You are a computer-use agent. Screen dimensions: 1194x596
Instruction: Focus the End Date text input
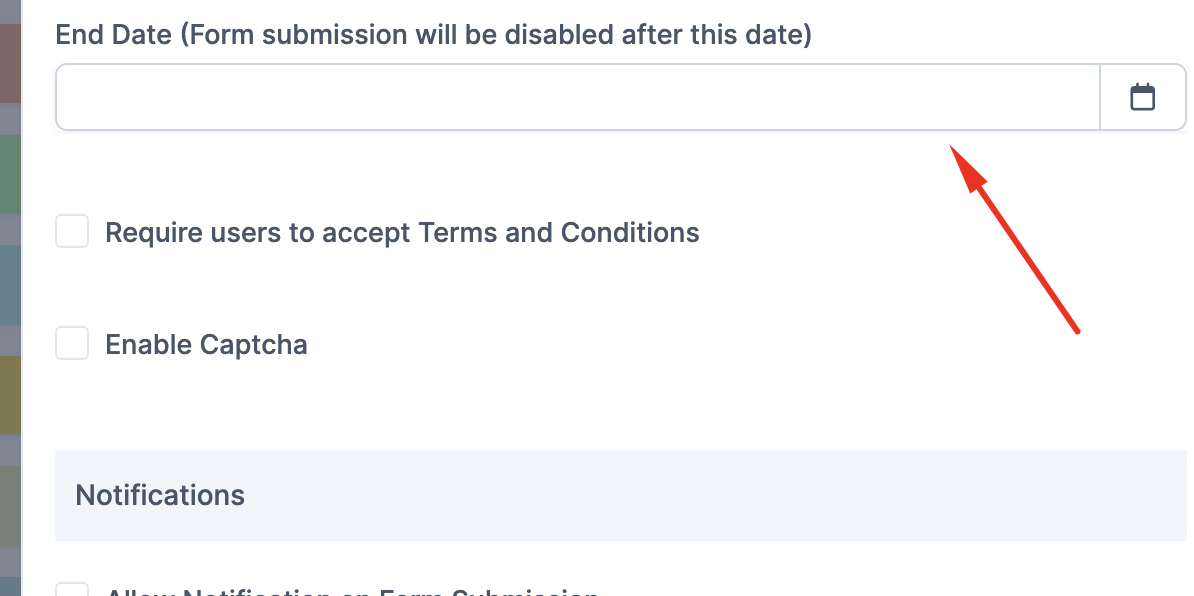[x=578, y=97]
